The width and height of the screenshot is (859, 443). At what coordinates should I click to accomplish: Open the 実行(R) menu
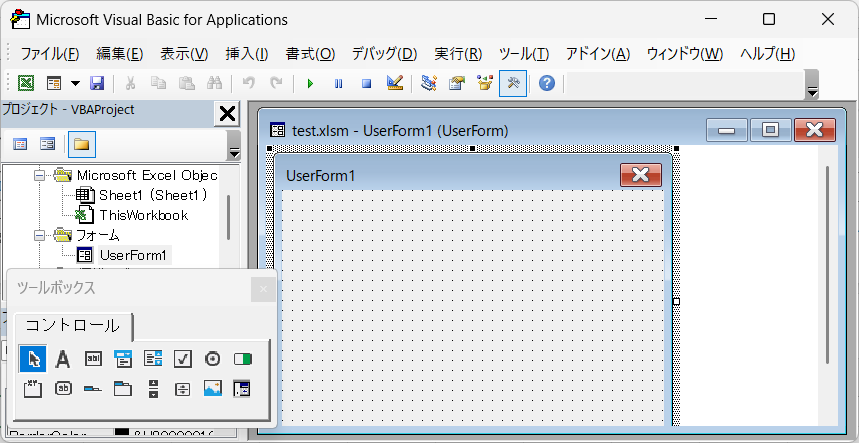pyautogui.click(x=458, y=54)
